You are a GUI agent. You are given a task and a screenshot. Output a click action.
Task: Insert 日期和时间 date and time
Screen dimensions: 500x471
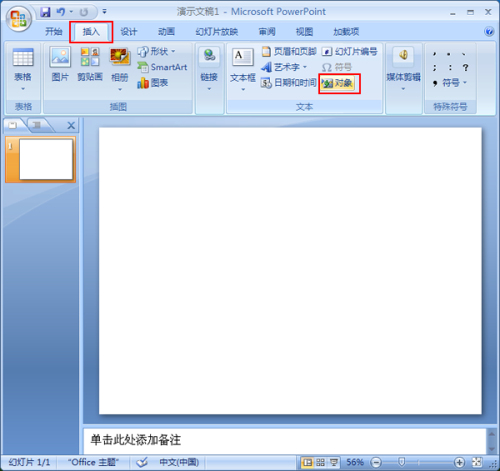click(x=289, y=83)
